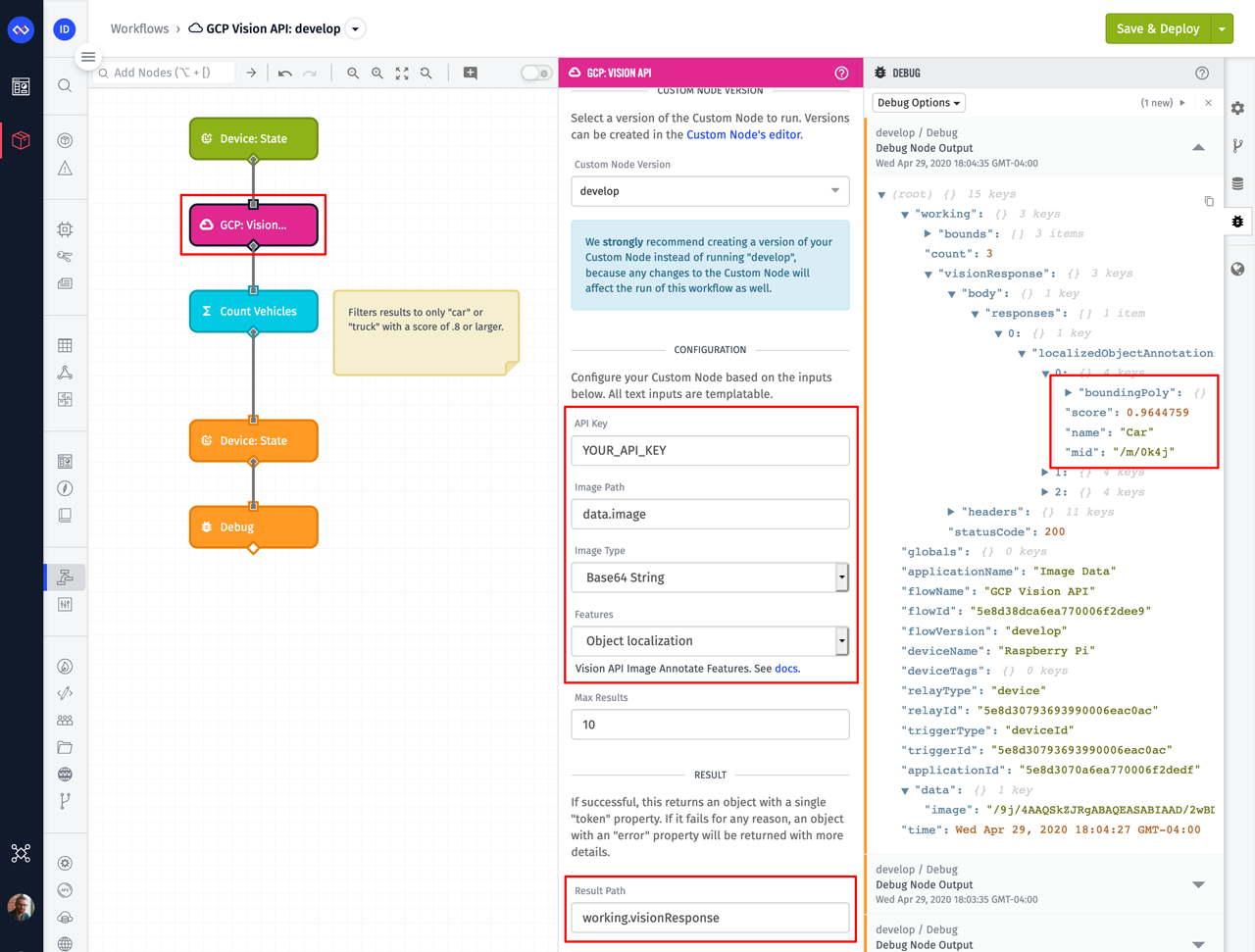
Task: Click the zoom in magnifier icon
Action: coord(377,74)
